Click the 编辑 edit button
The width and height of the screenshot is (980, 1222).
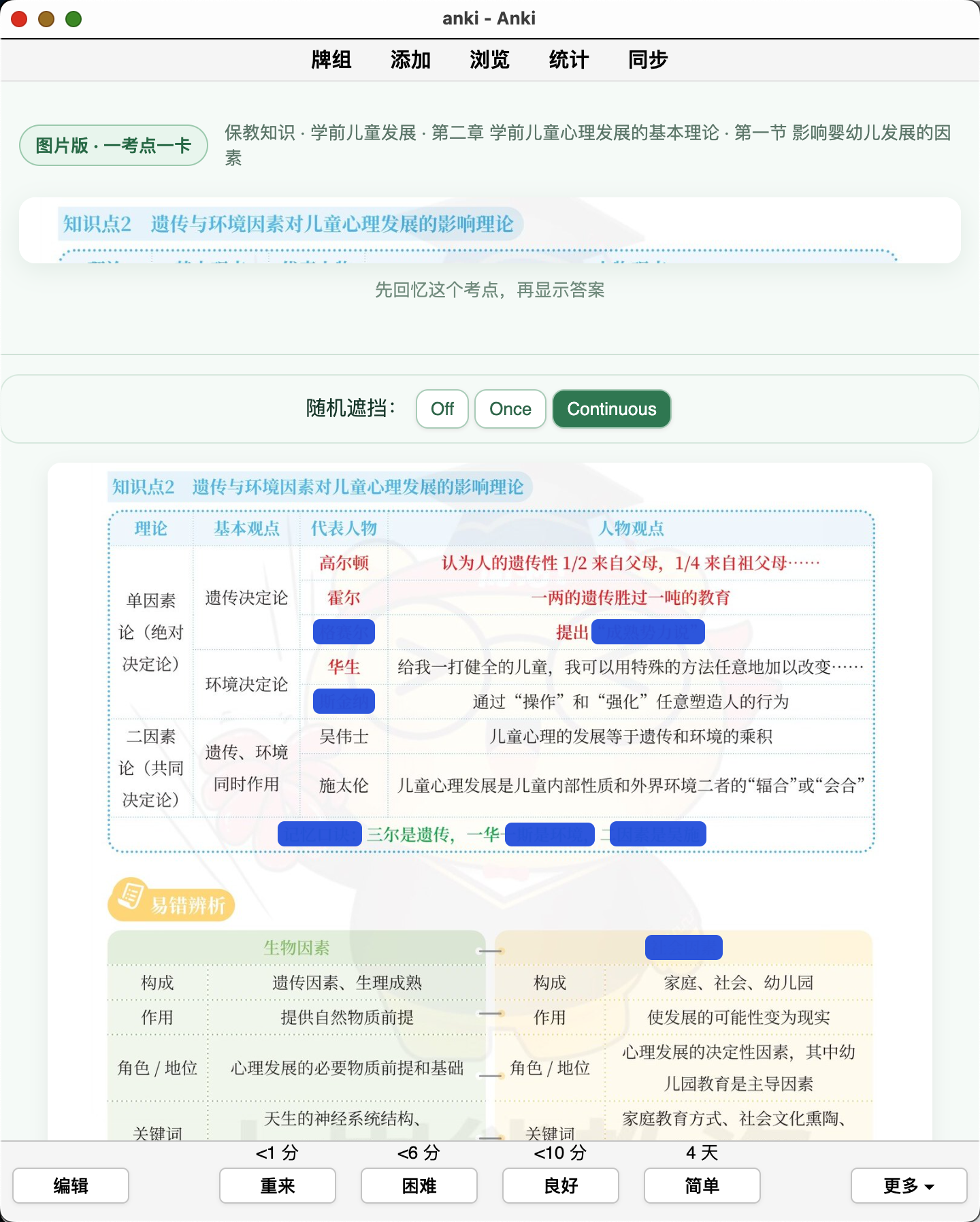pos(71,1186)
